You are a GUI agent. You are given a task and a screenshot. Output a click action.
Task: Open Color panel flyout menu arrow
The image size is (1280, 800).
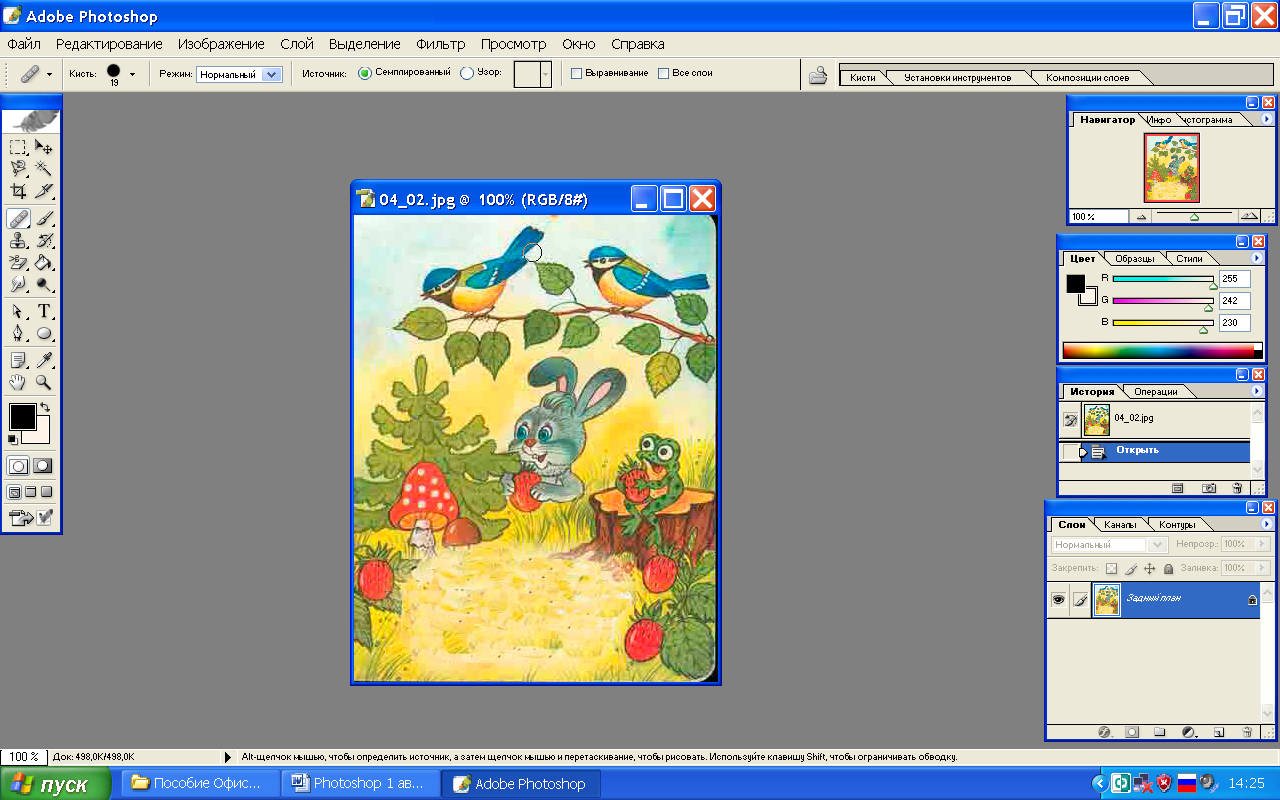1257,258
